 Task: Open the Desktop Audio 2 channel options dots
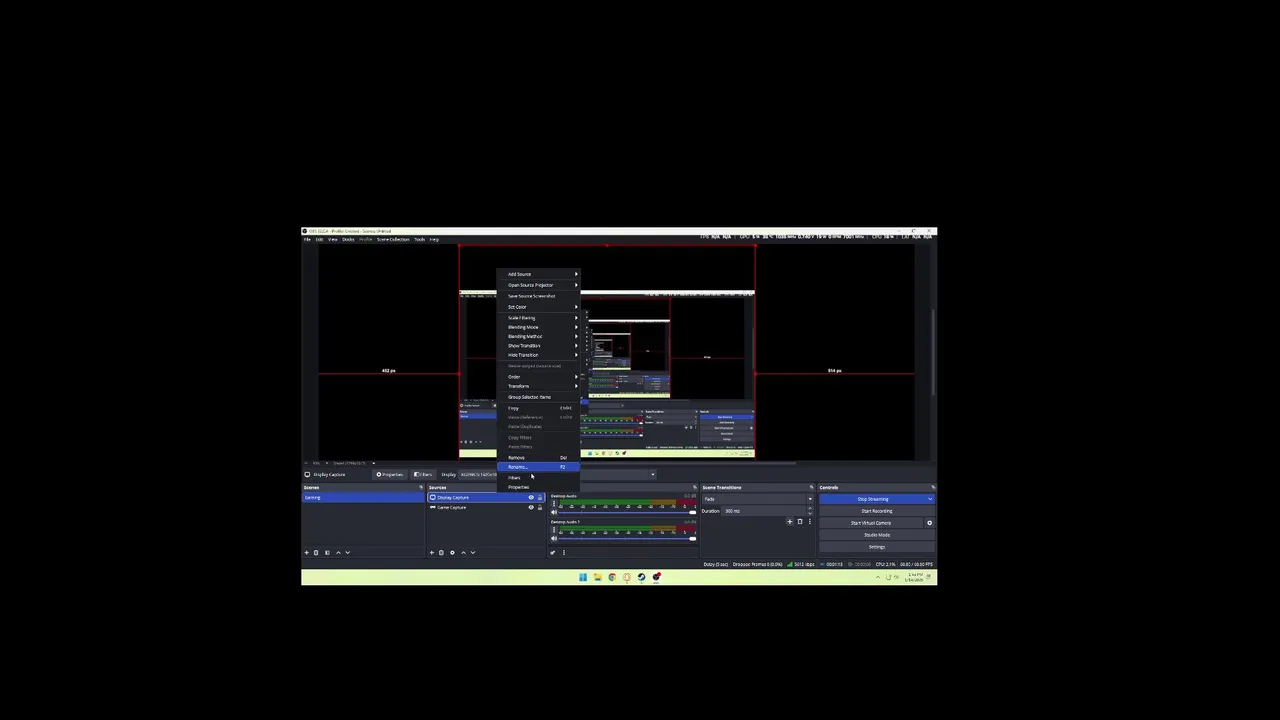[554, 530]
